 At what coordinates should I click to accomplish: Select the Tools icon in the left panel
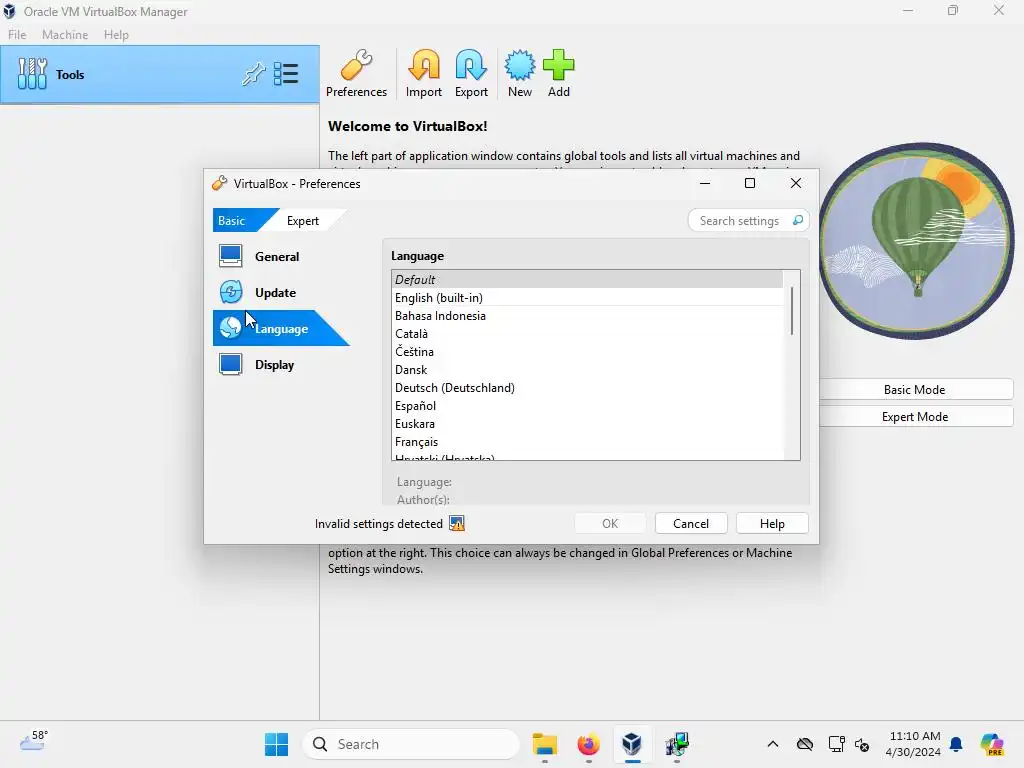tap(32, 74)
